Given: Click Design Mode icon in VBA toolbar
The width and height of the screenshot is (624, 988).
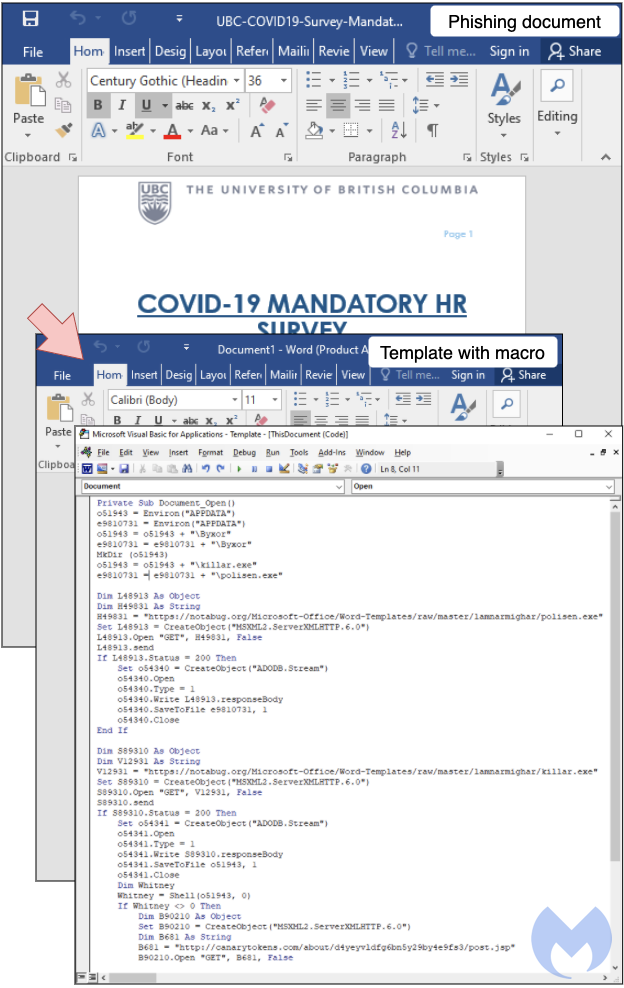Looking at the screenshot, I should (284, 469).
